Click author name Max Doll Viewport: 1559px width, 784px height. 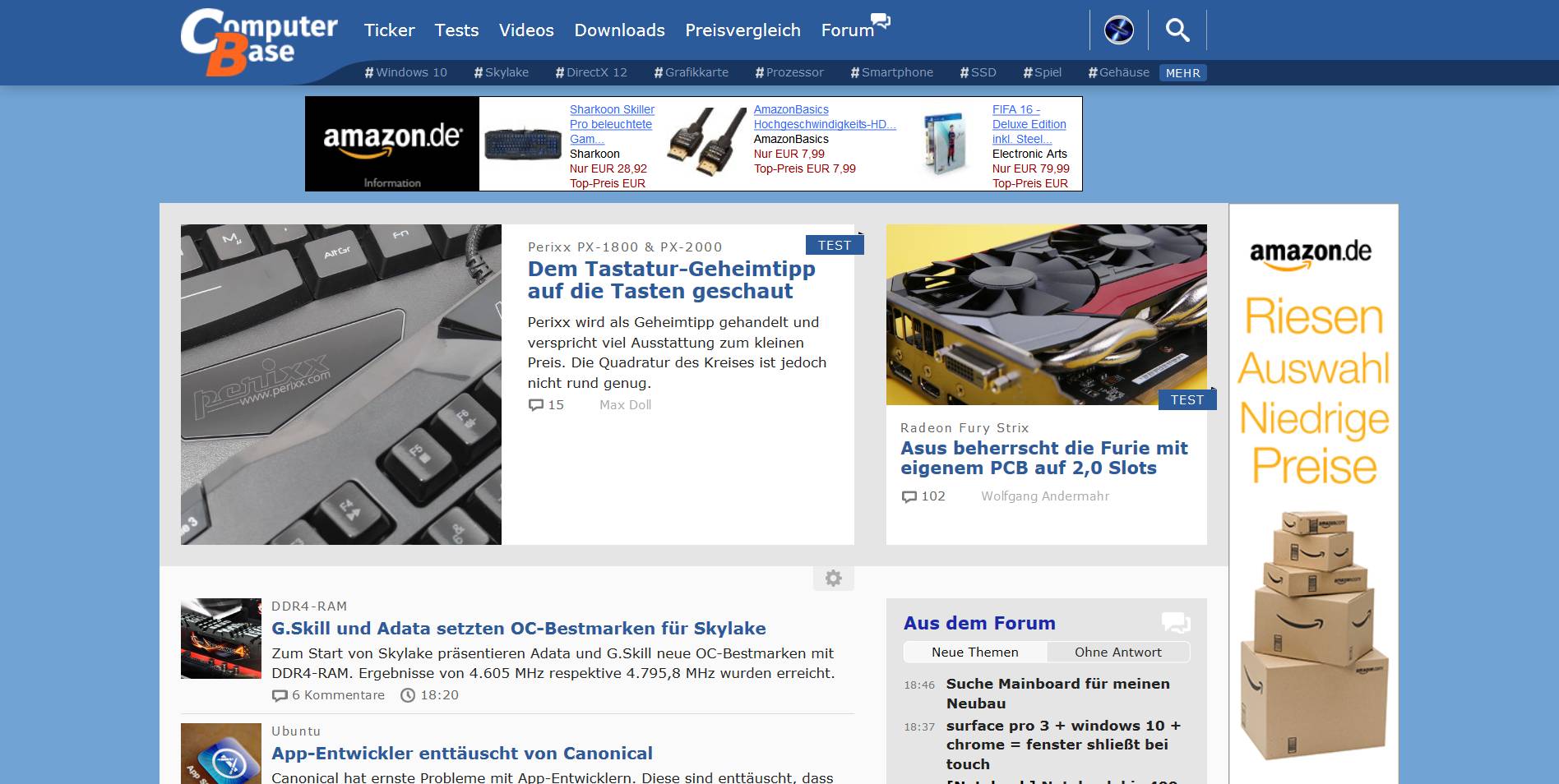(x=625, y=405)
